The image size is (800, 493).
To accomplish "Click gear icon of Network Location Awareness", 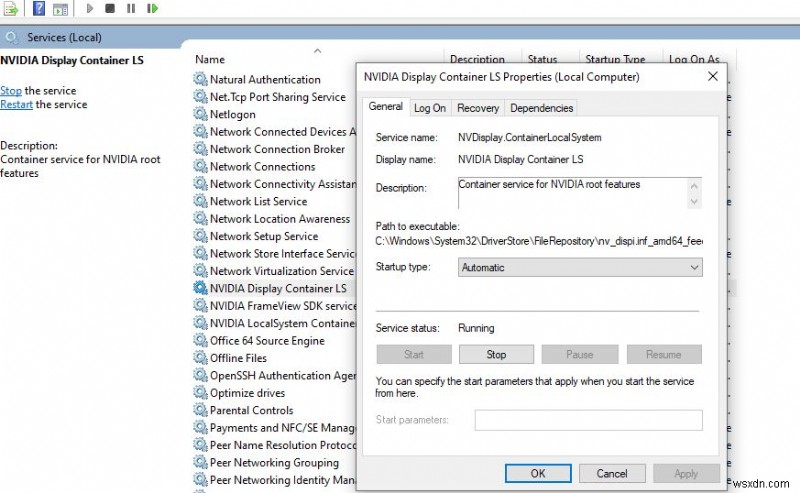I will click(200, 218).
